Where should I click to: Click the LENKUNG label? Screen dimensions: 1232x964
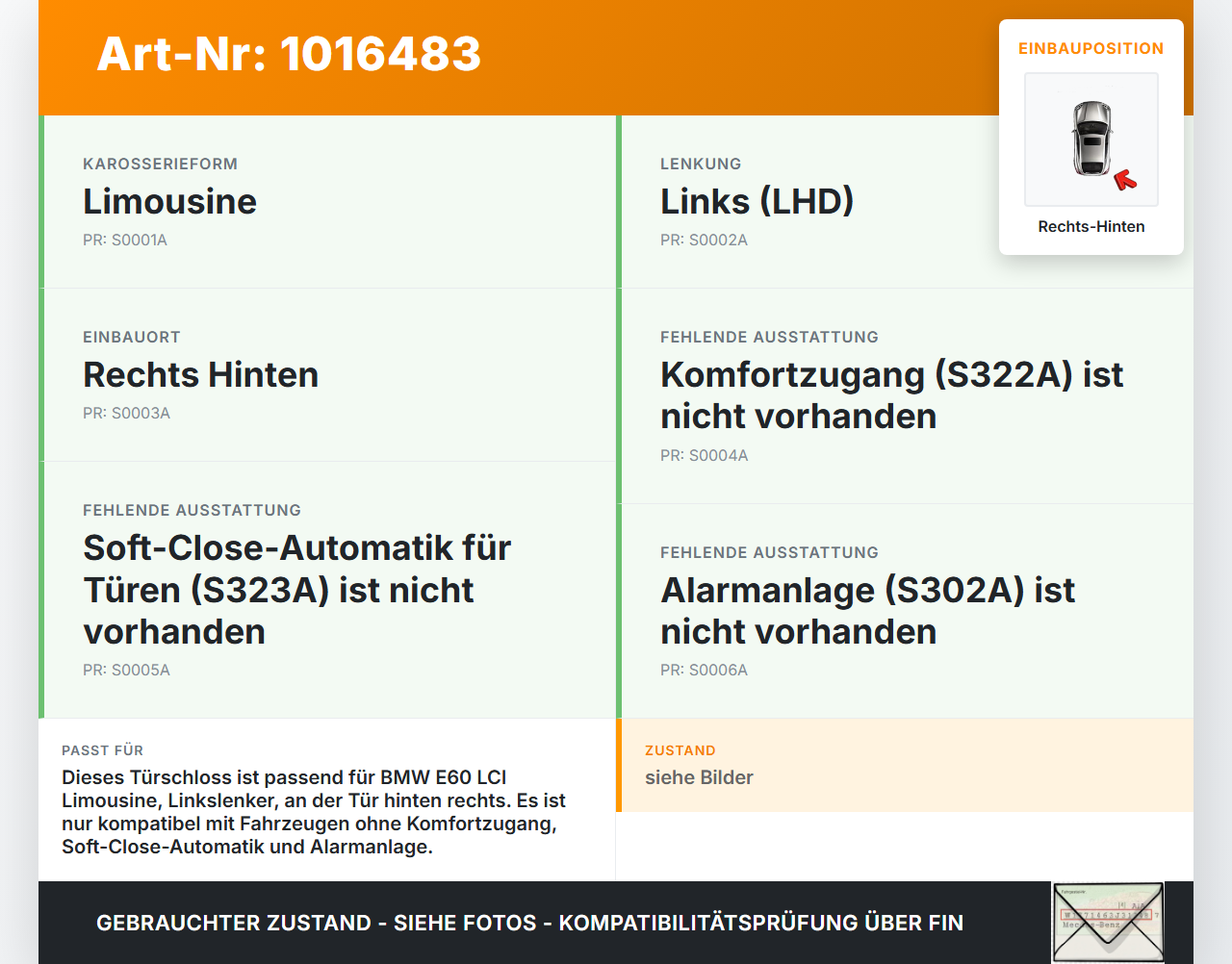pos(701,164)
